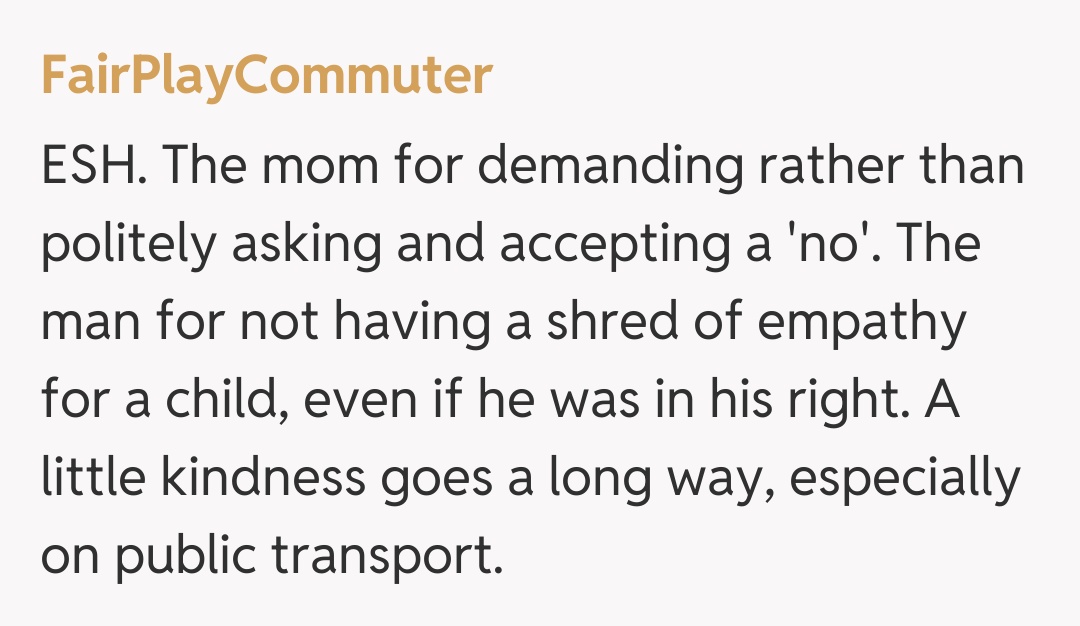Click the word 'mom' in the first line
The width and height of the screenshot is (1080, 626).
coord(339,165)
